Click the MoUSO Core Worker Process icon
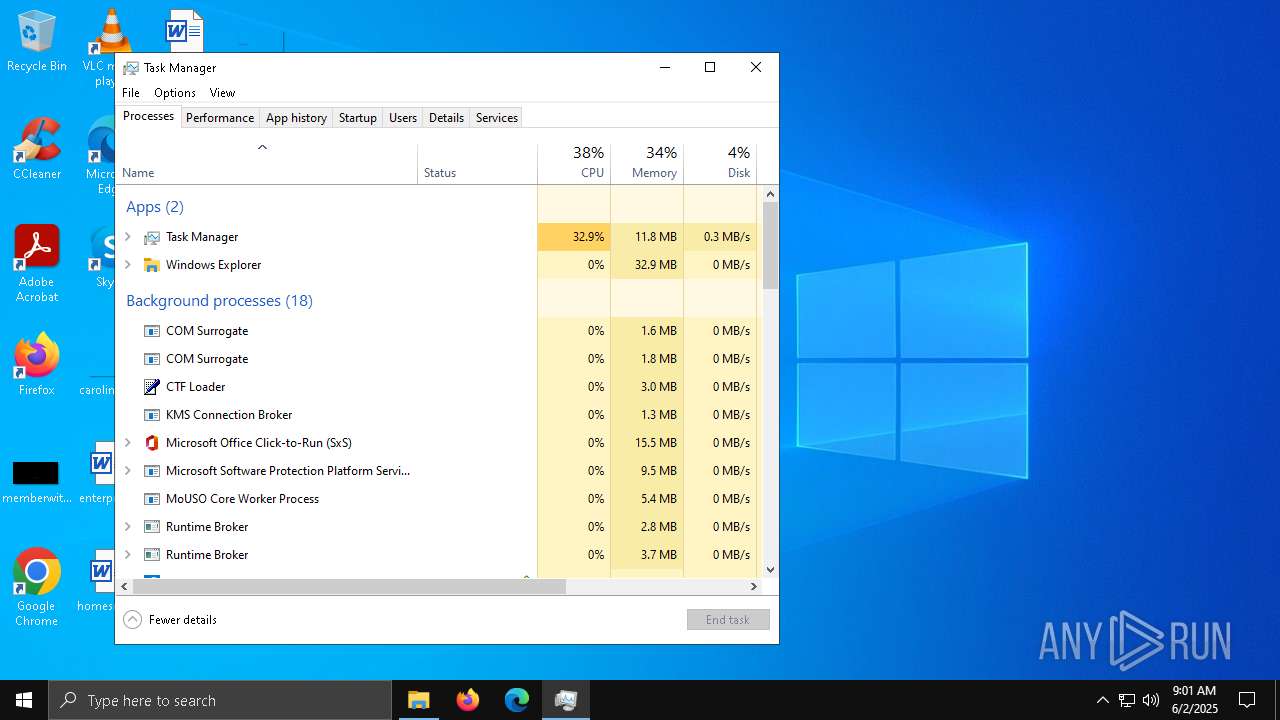Viewport: 1280px width, 720px height. coord(152,499)
